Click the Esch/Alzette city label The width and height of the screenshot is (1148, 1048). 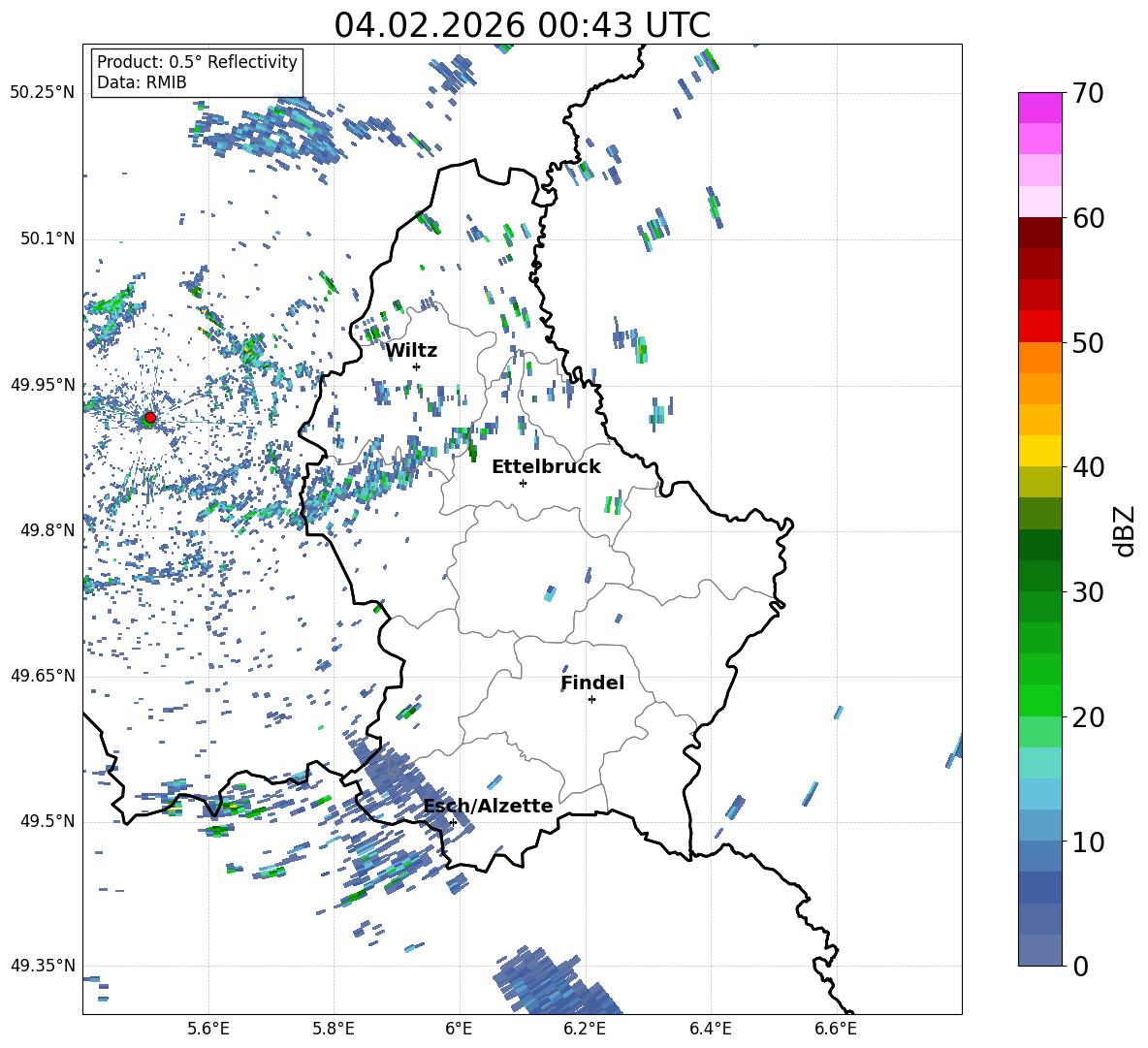488,807
